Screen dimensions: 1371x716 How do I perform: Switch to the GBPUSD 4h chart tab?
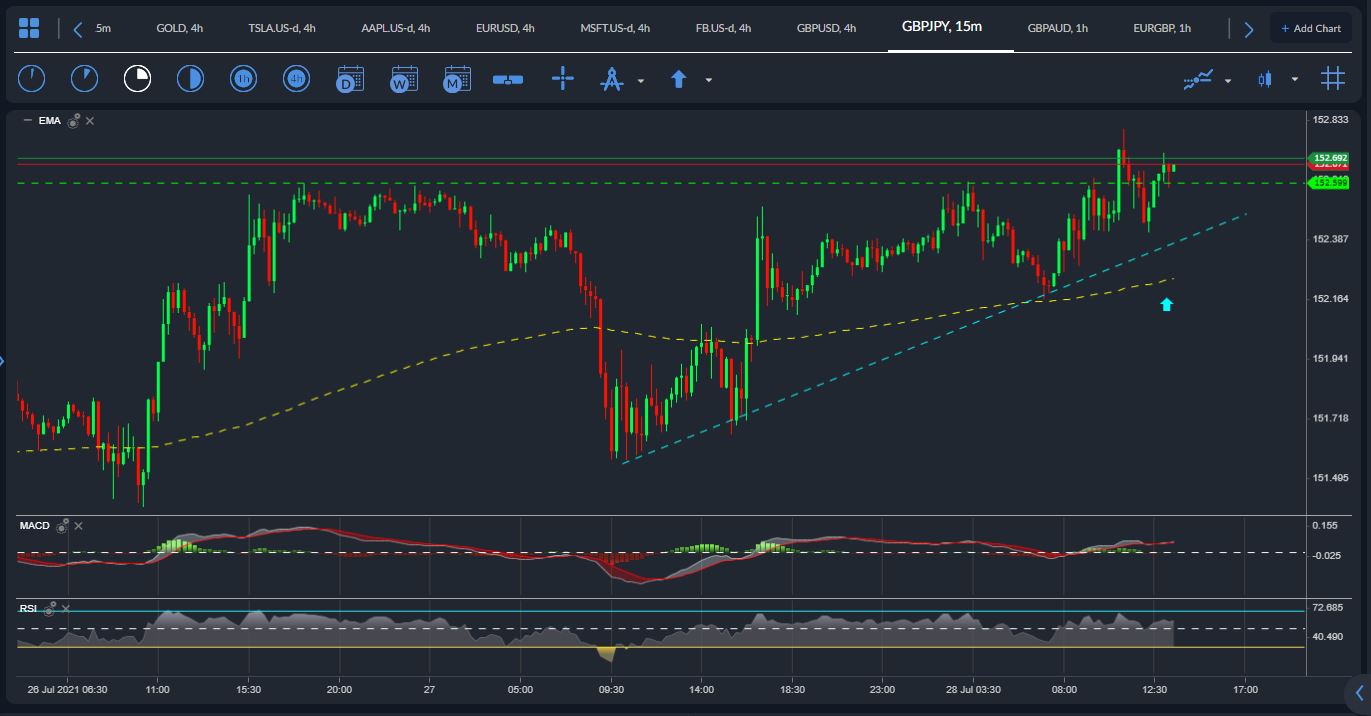coord(824,28)
